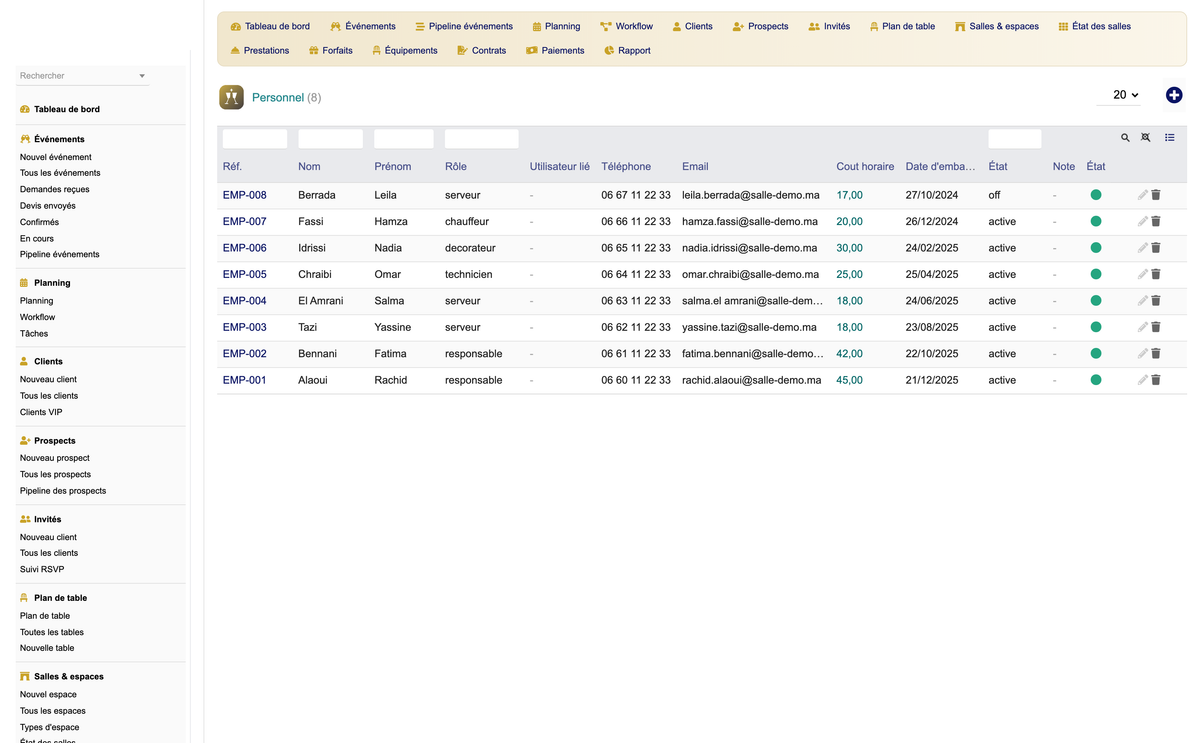
Task: Click Pipeline des prospects in sidebar
Action: (x=63, y=491)
